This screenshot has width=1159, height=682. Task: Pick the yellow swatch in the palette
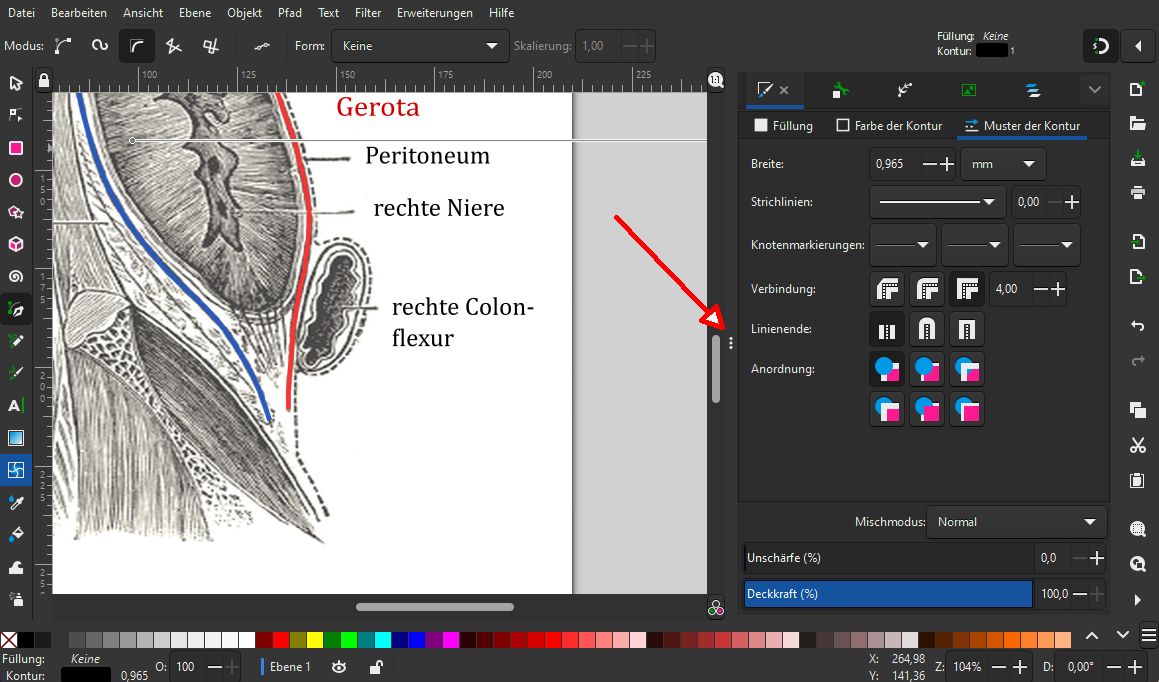coord(314,639)
